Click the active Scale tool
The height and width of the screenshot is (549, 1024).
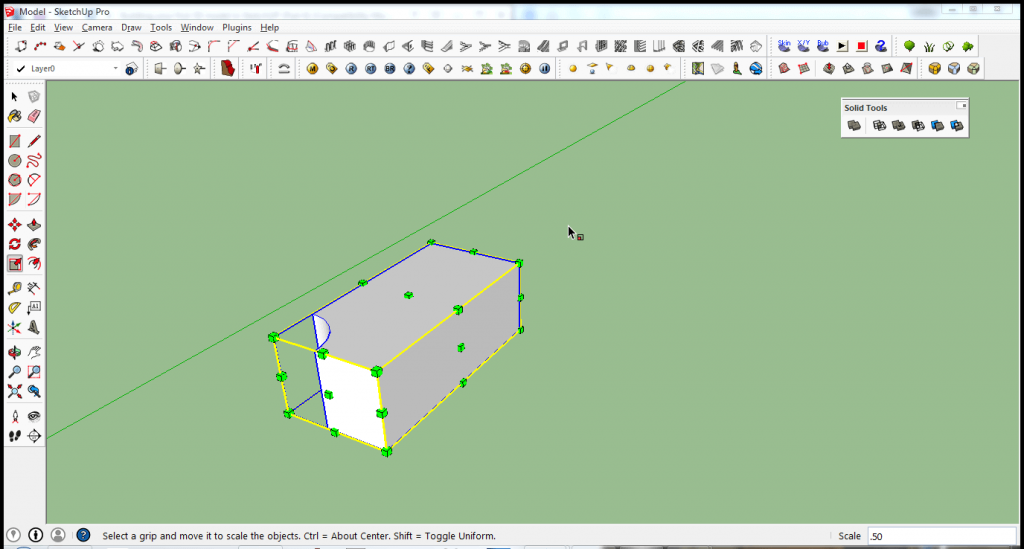(14, 264)
